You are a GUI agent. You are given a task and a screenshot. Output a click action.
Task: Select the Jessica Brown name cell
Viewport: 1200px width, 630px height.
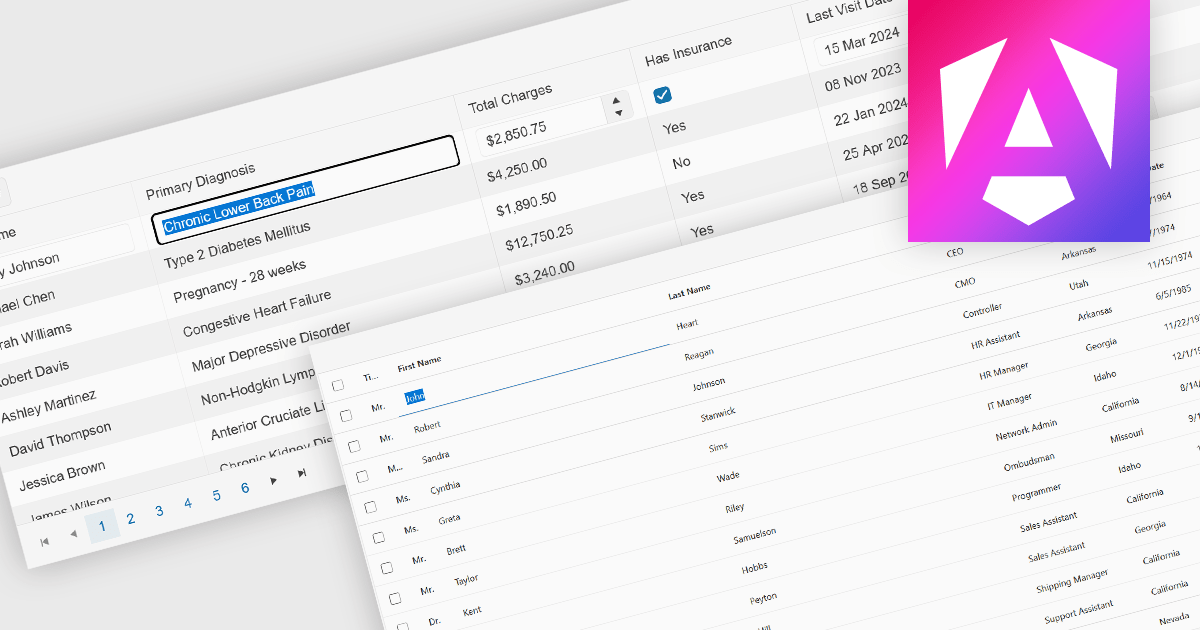(x=62, y=476)
